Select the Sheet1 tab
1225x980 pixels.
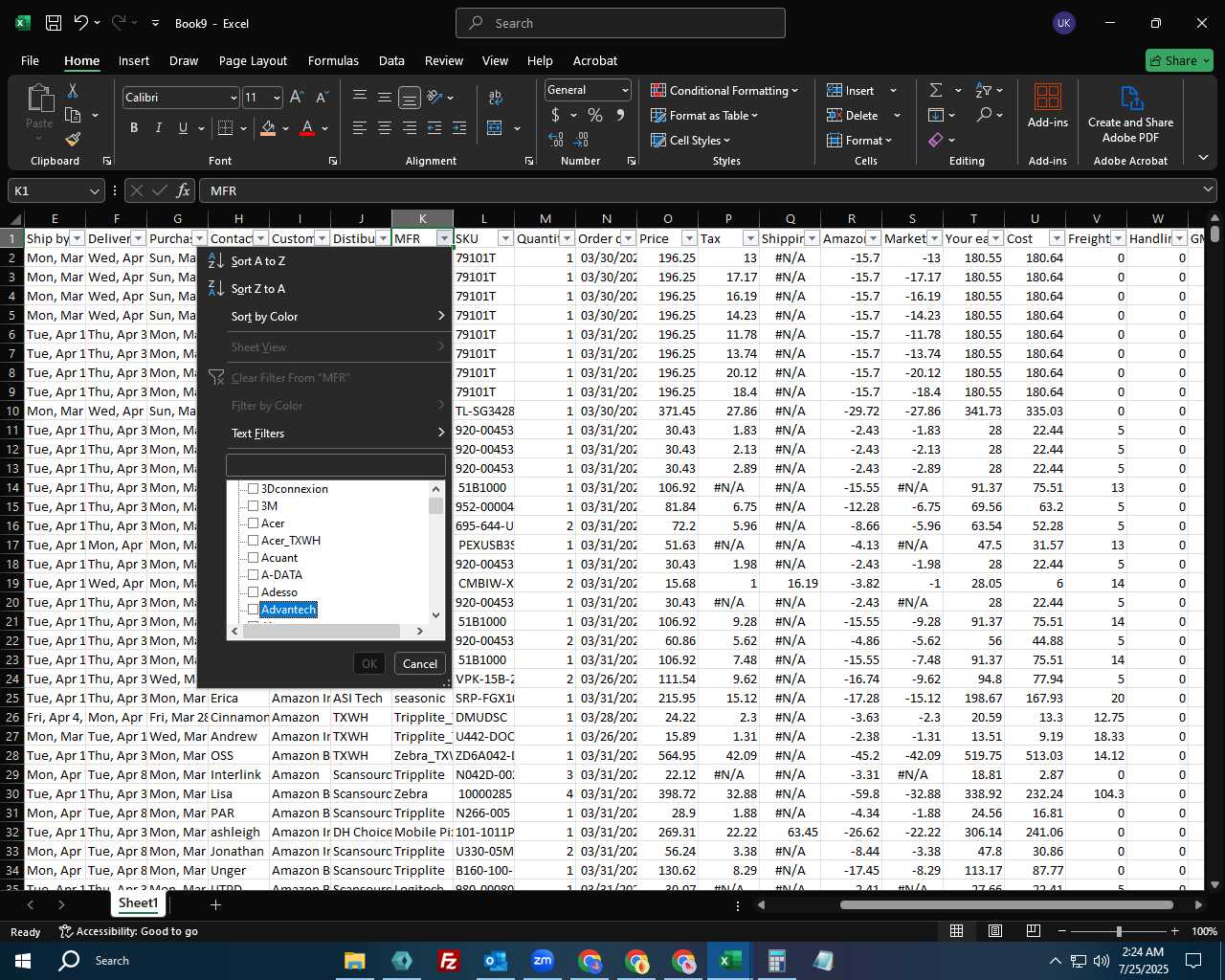pyautogui.click(x=138, y=903)
